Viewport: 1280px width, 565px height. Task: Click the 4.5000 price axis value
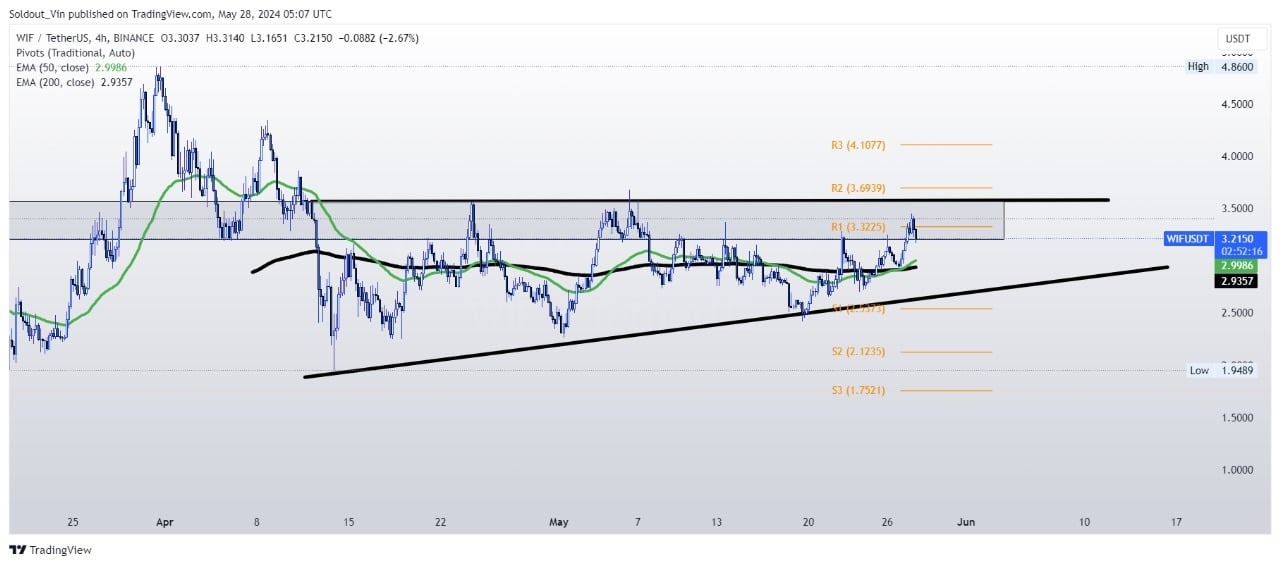(x=1239, y=104)
